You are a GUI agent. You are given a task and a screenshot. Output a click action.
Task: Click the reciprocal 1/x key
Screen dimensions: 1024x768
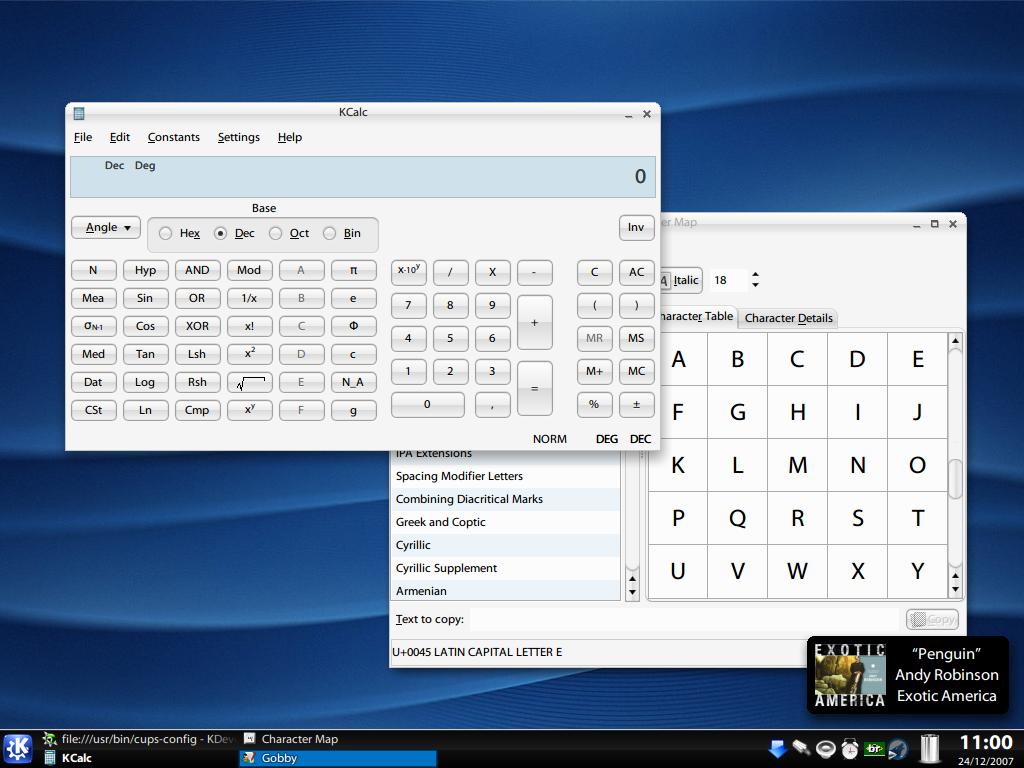[x=249, y=298]
